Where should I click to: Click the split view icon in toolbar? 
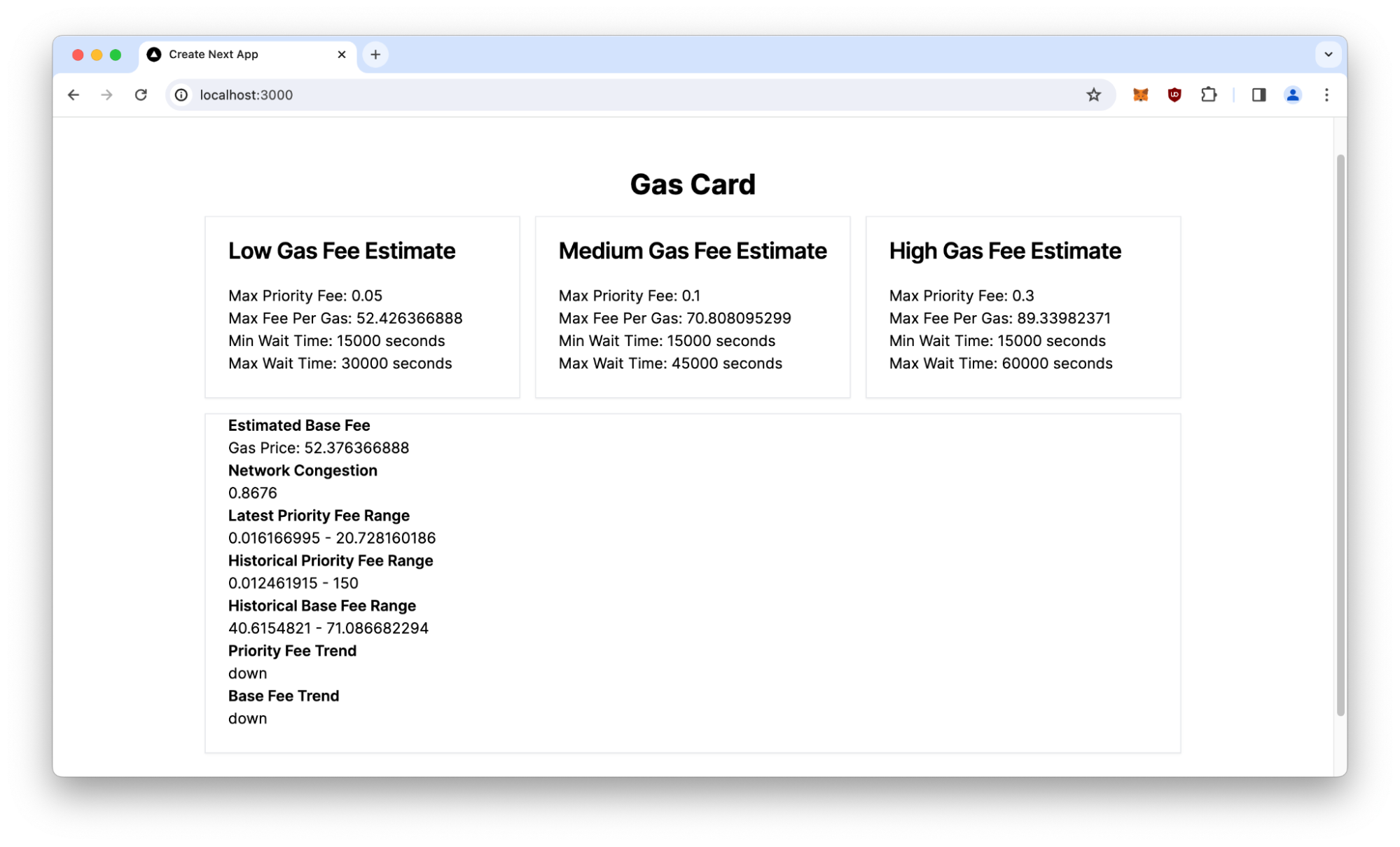coord(1258,95)
